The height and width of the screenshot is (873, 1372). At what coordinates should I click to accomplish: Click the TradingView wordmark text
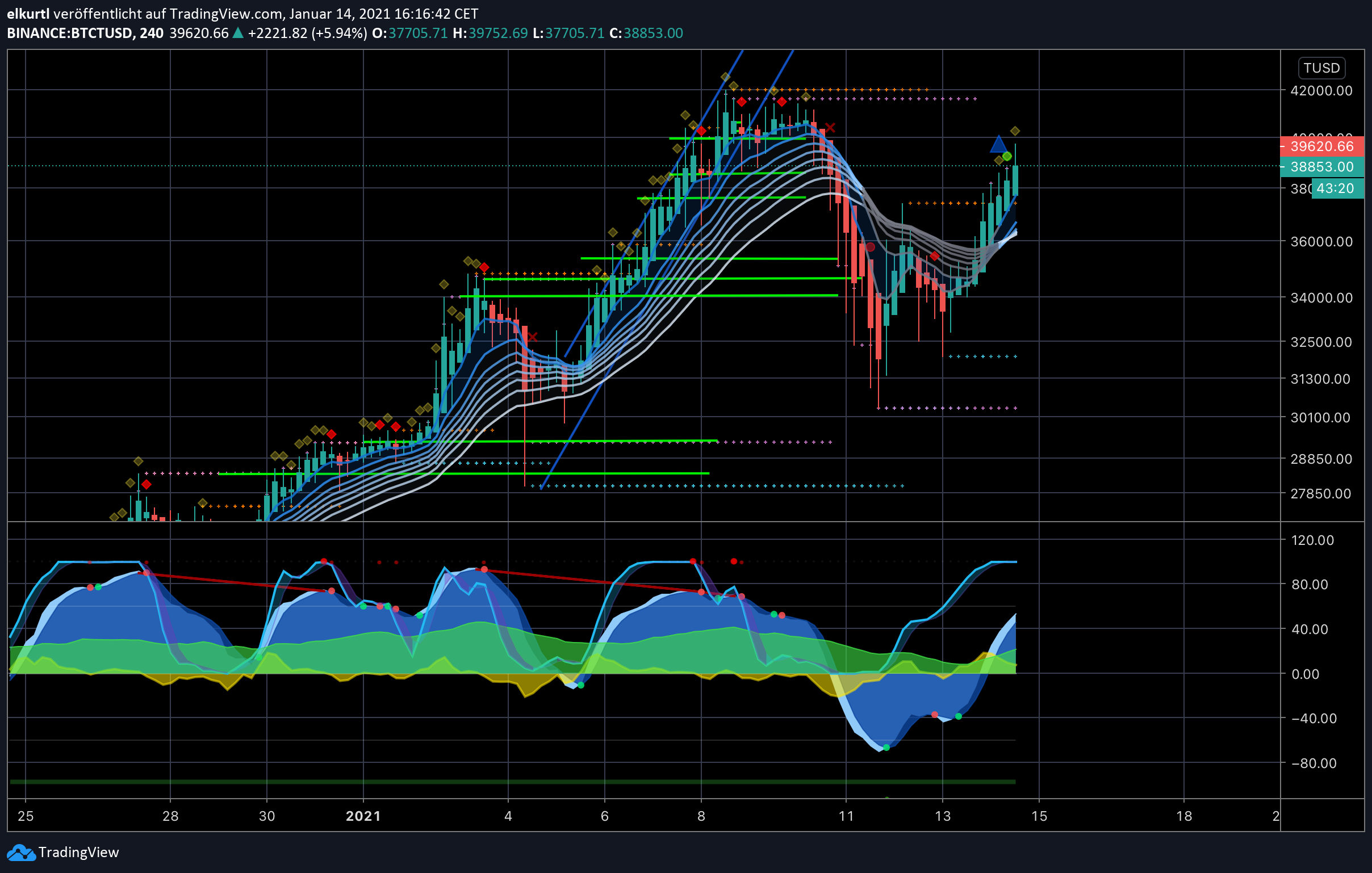click(x=78, y=853)
